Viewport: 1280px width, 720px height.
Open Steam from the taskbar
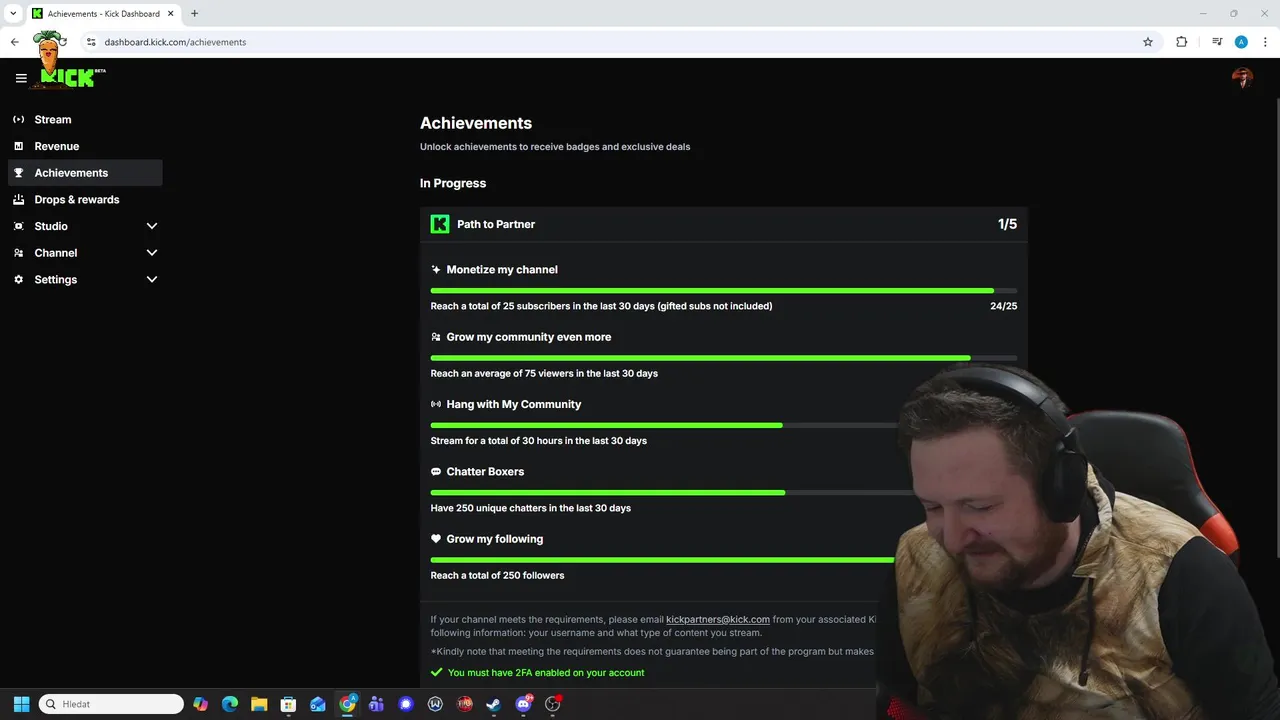[494, 704]
